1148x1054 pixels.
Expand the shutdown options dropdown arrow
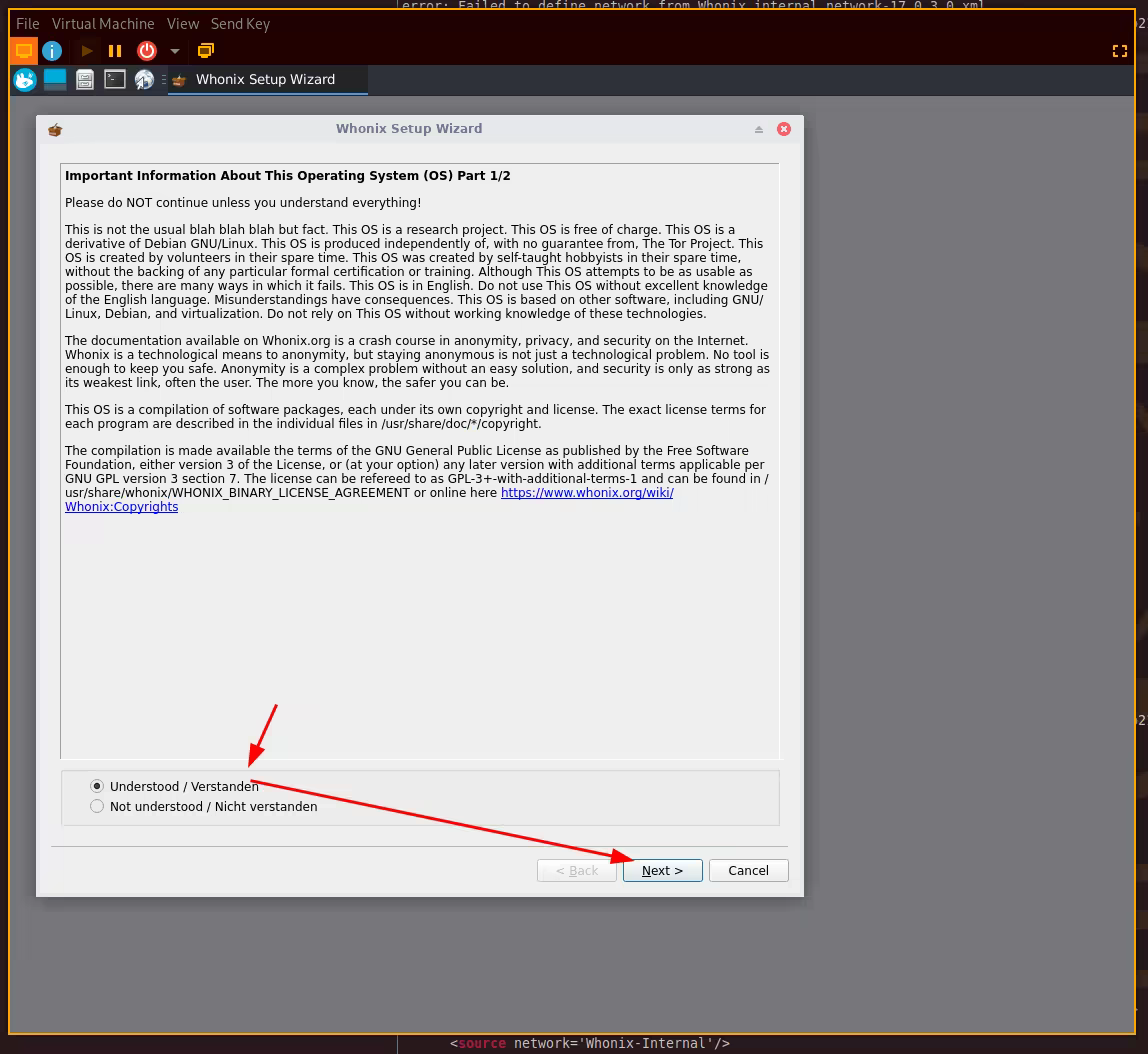(174, 51)
